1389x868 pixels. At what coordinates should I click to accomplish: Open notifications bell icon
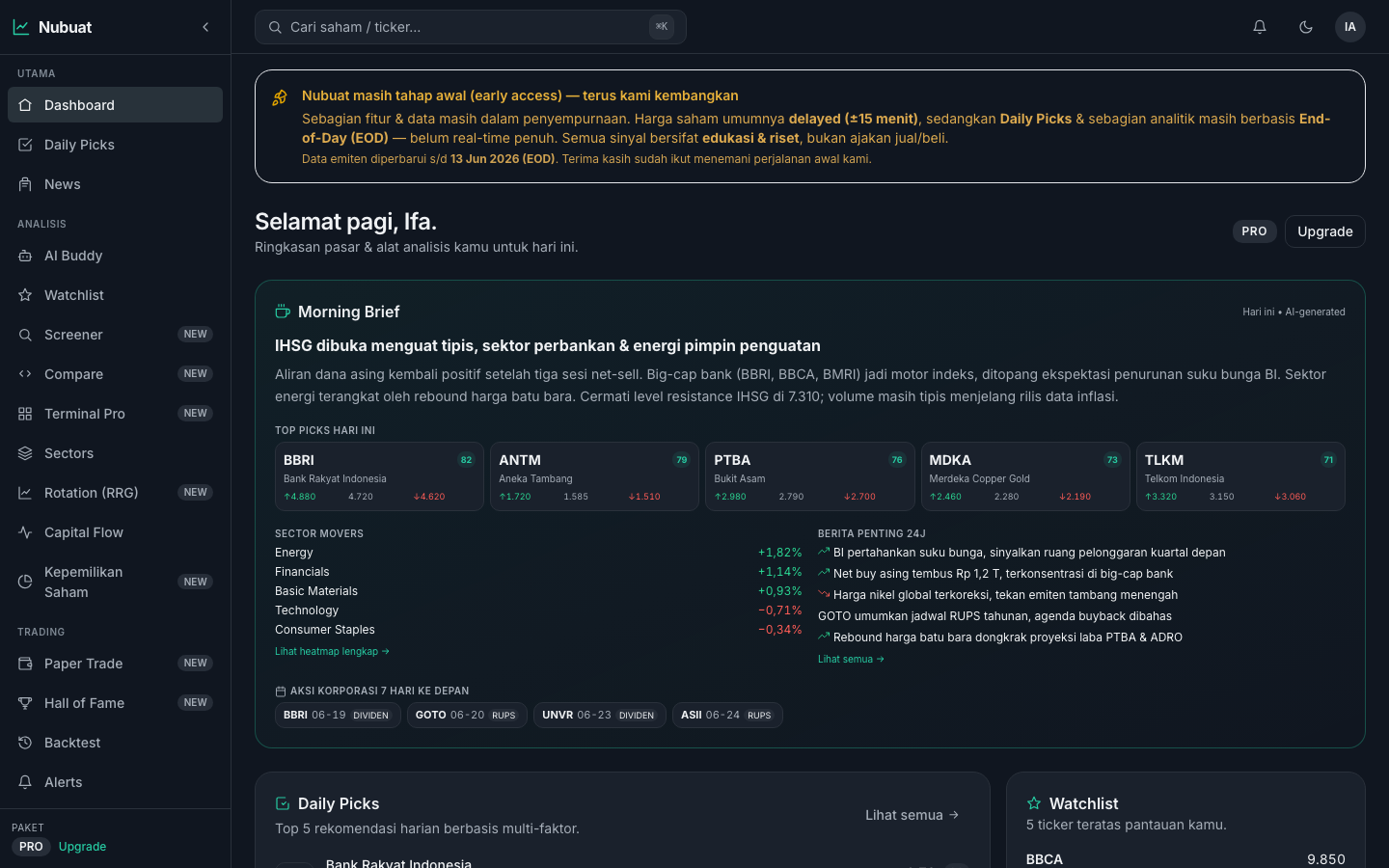pos(1260,27)
